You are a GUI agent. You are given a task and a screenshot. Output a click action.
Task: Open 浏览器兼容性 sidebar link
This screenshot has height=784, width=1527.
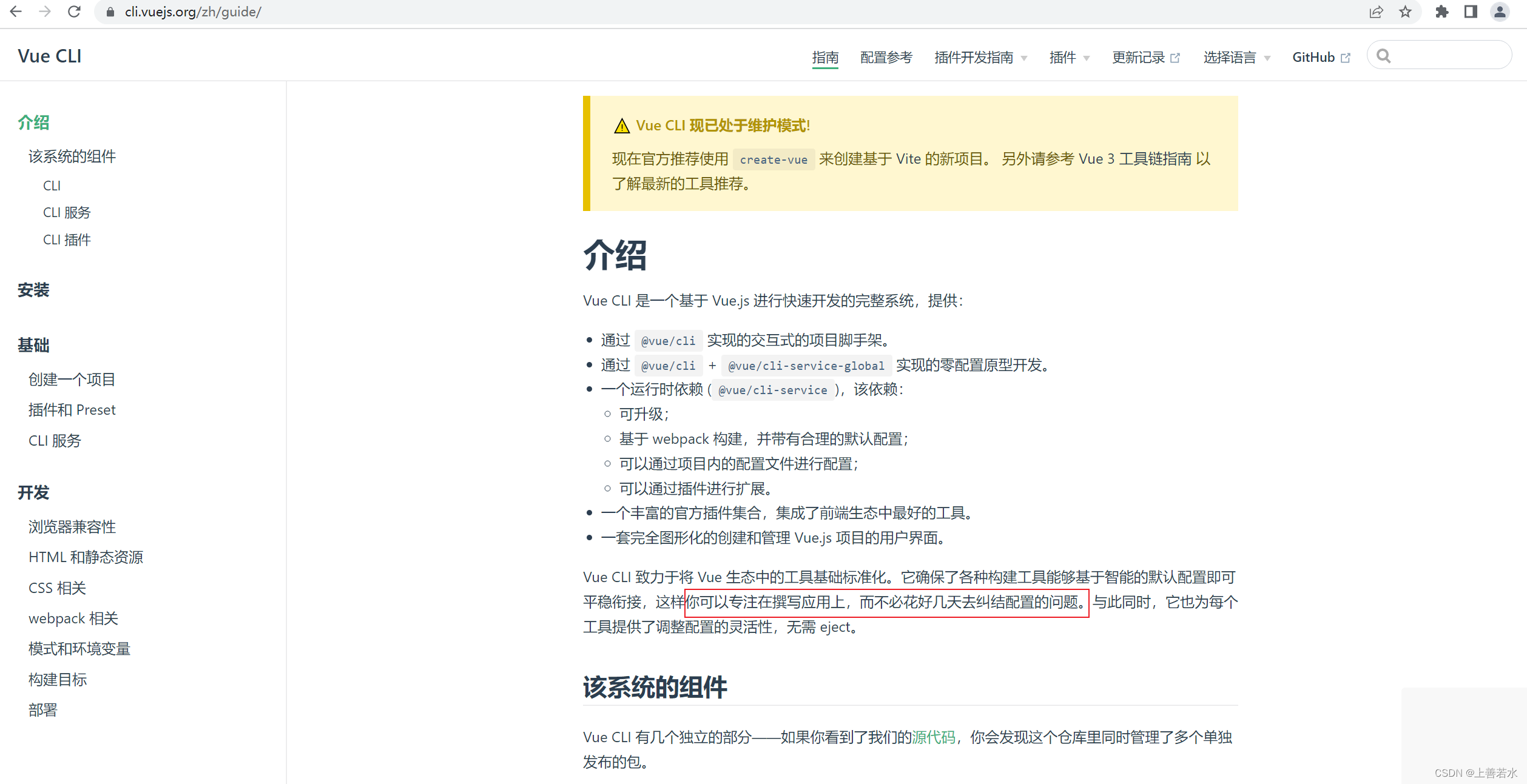[72, 527]
